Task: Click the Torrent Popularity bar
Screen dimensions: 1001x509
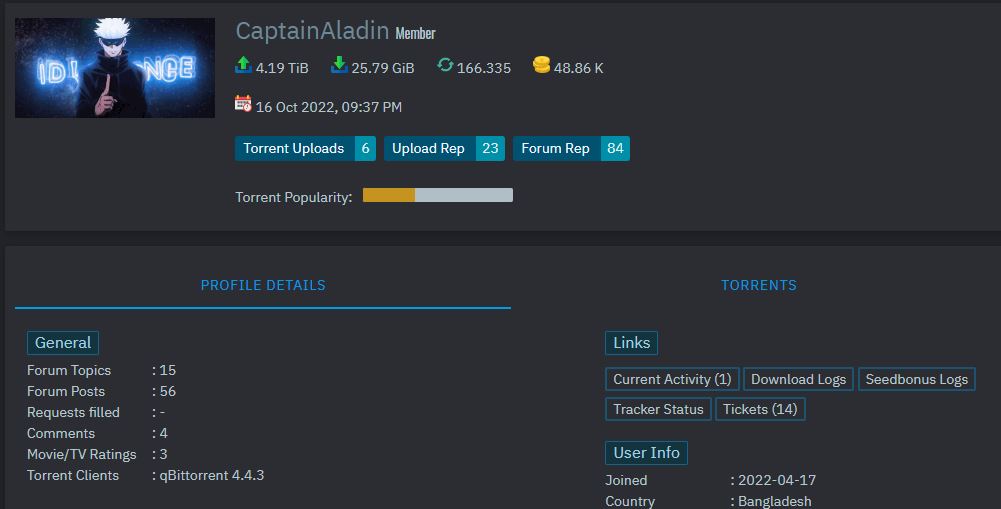Action: click(438, 195)
